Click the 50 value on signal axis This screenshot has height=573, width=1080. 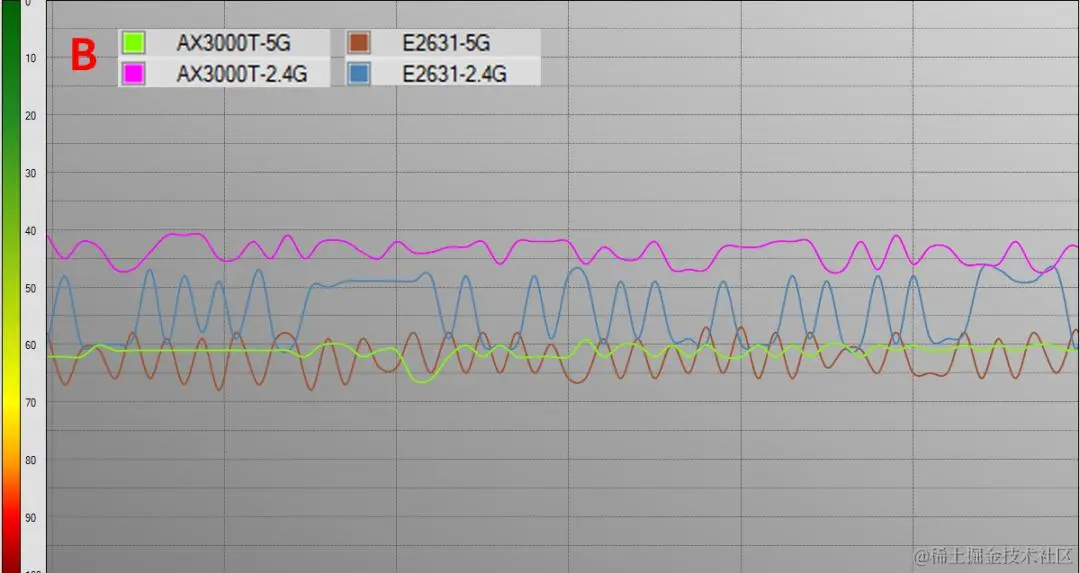(x=30, y=287)
